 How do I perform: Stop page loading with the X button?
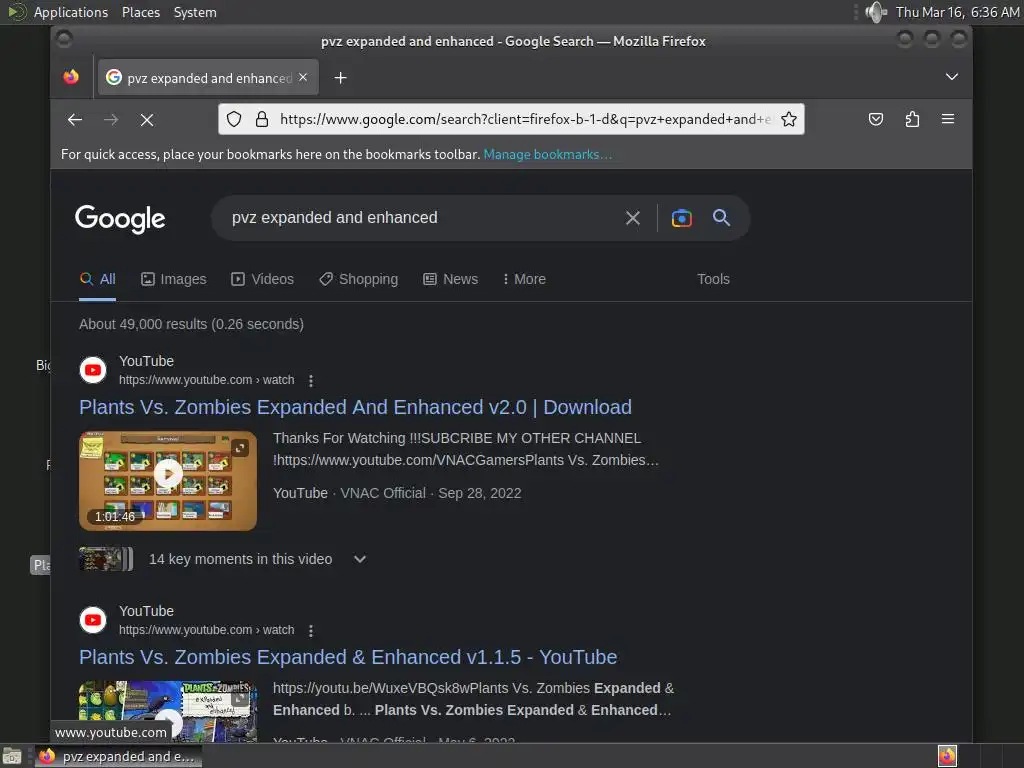tap(147, 120)
